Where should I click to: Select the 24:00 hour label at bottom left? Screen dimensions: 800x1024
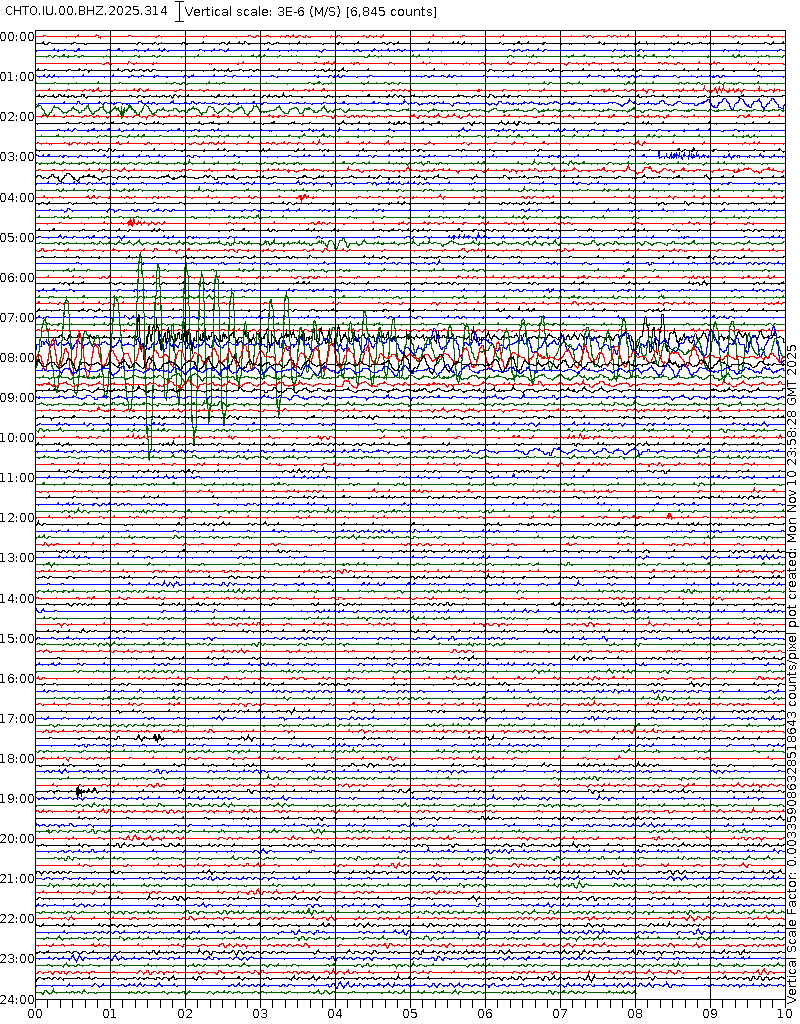pos(17,999)
